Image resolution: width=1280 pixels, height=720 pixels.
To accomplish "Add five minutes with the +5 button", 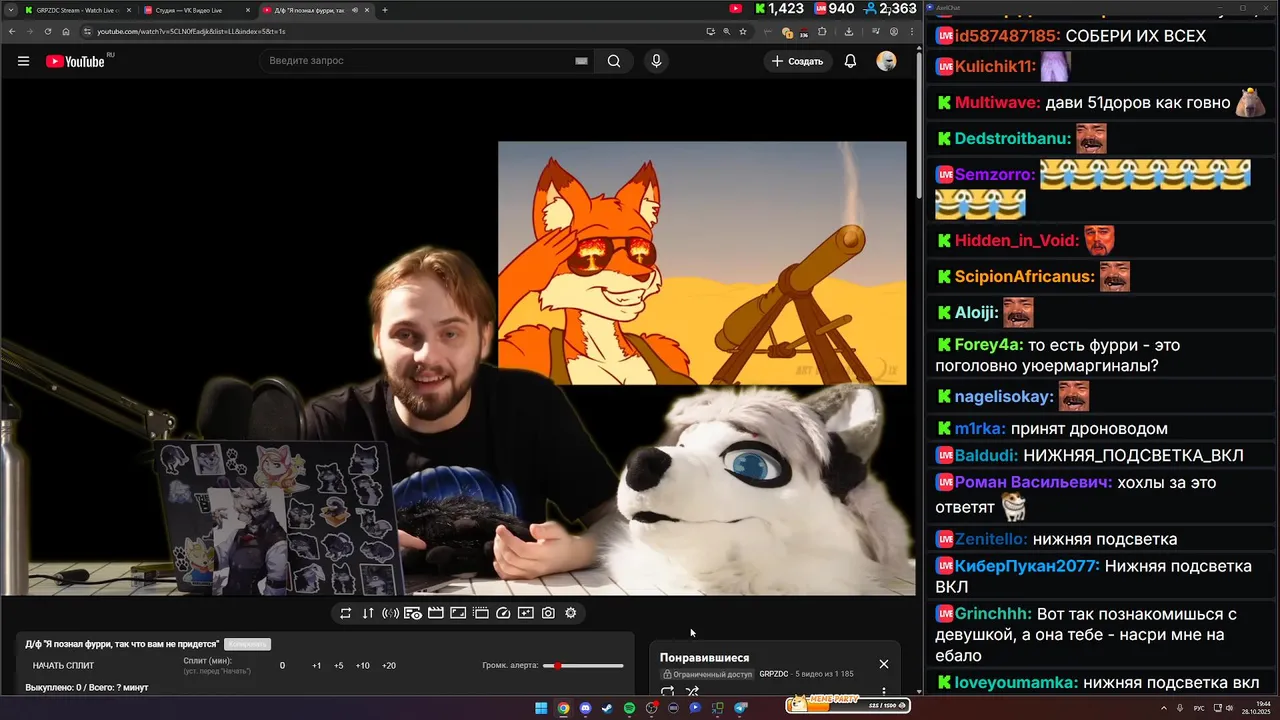I will coord(338,666).
